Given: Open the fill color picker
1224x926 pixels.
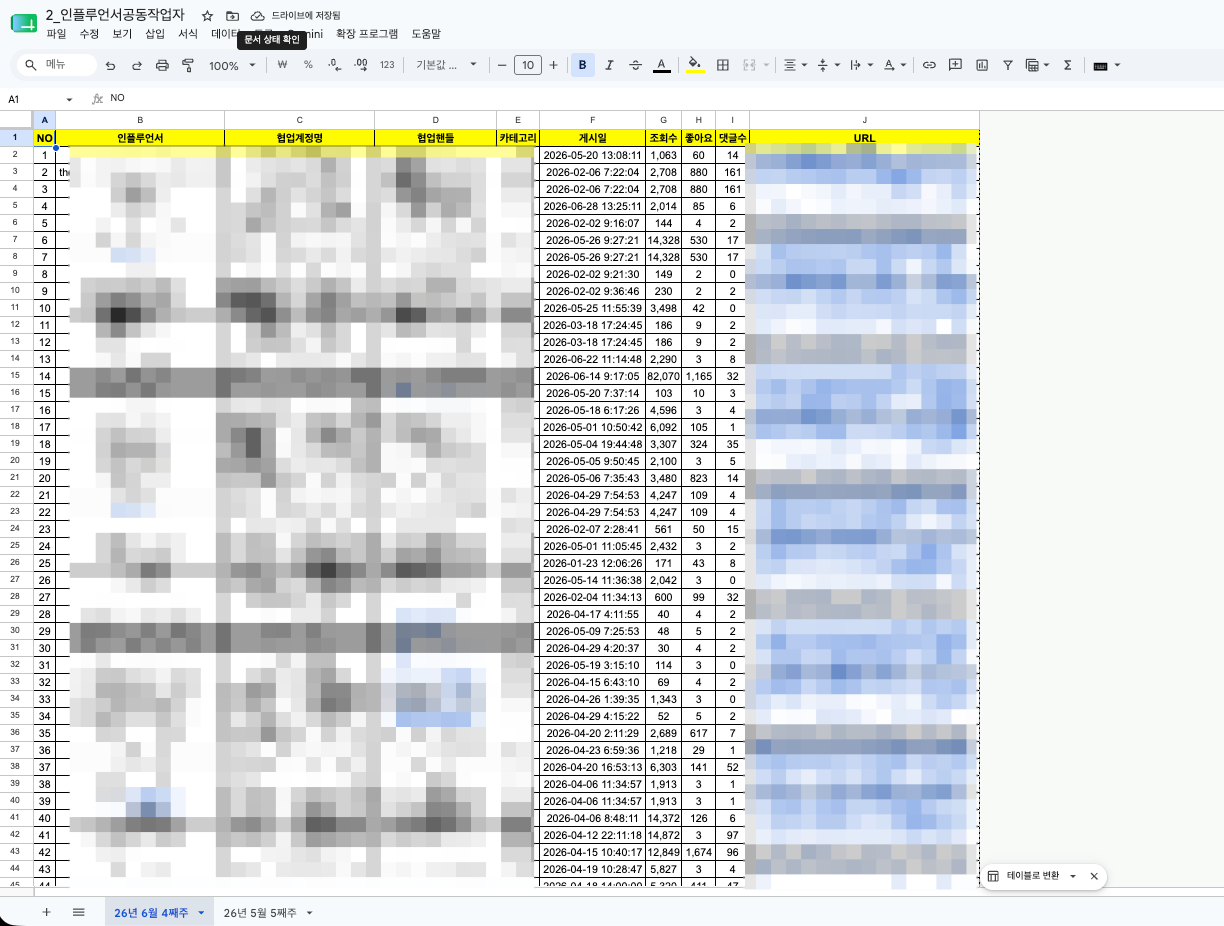Looking at the screenshot, I should [x=696, y=65].
